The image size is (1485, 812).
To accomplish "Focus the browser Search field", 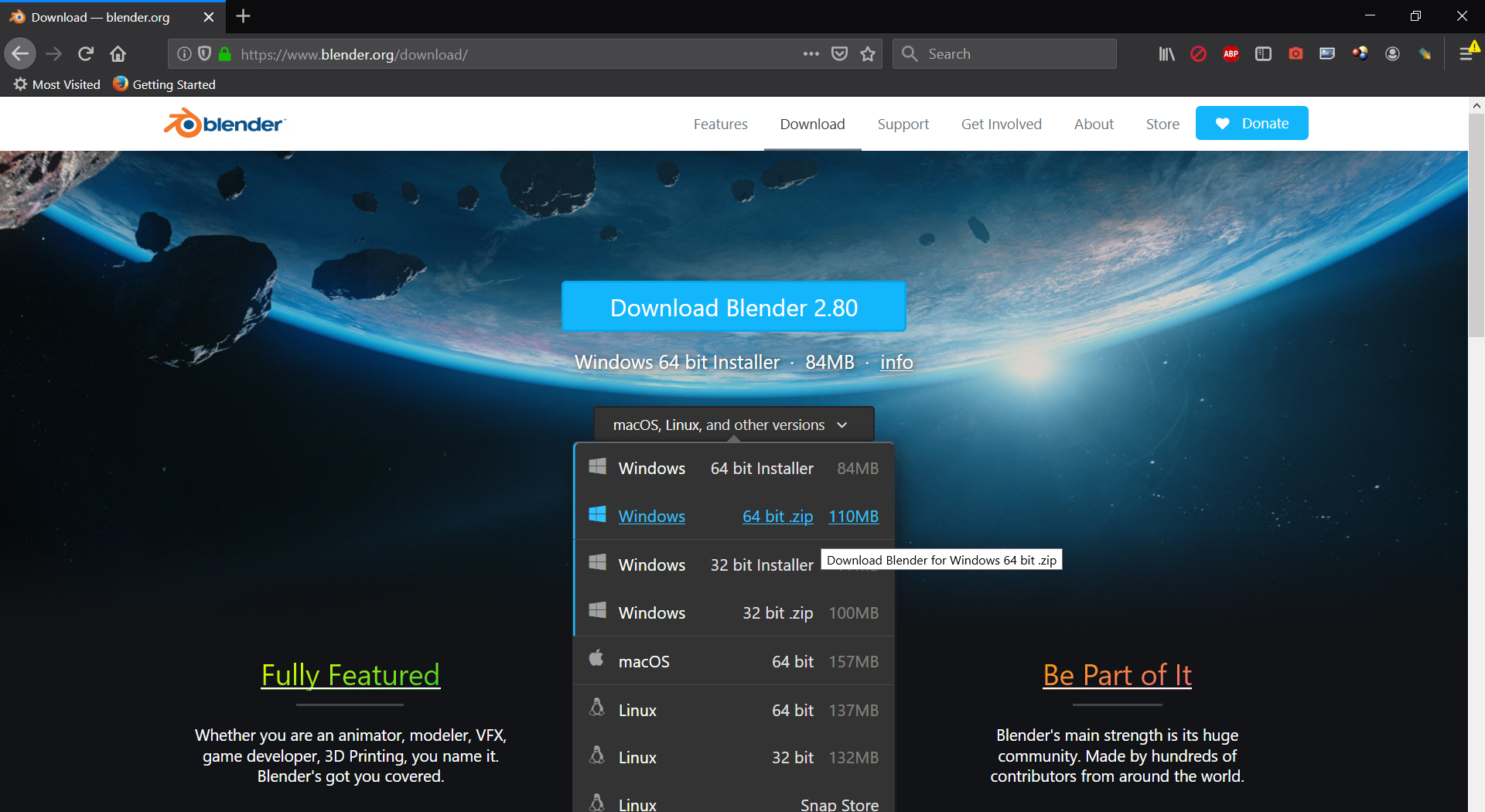I will click(1004, 54).
